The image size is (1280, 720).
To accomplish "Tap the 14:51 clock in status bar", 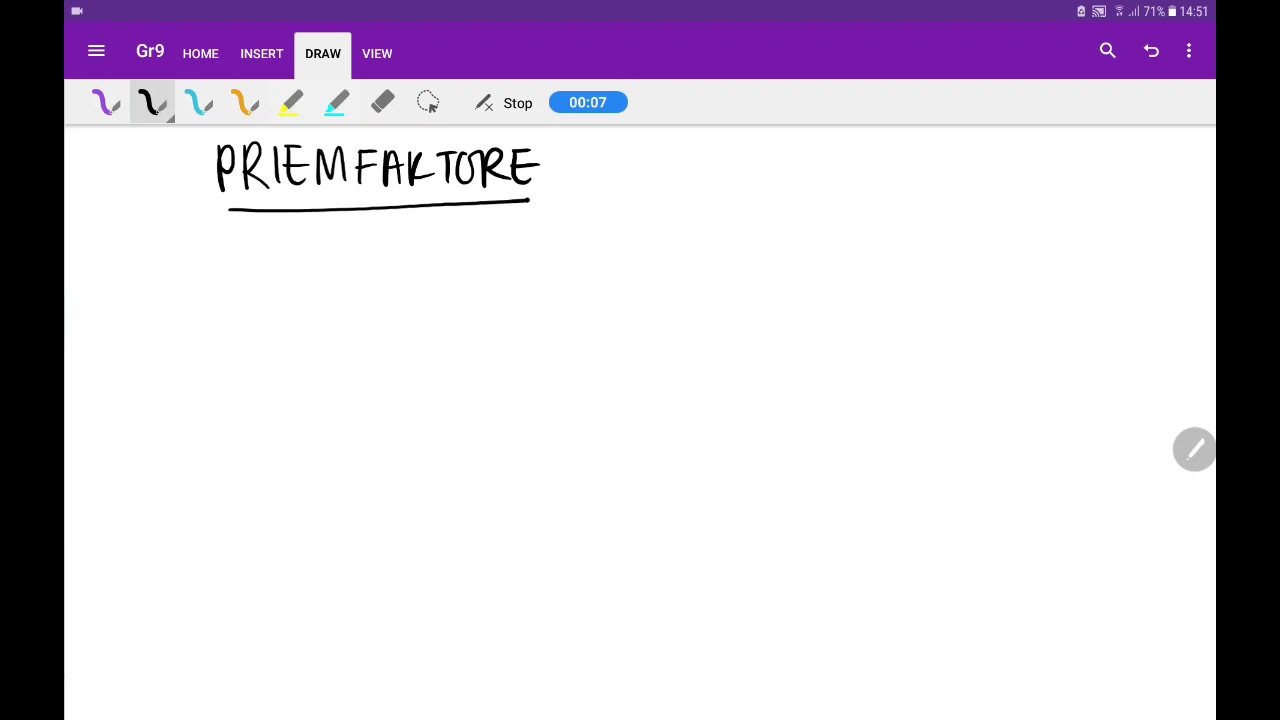I will point(1194,11).
